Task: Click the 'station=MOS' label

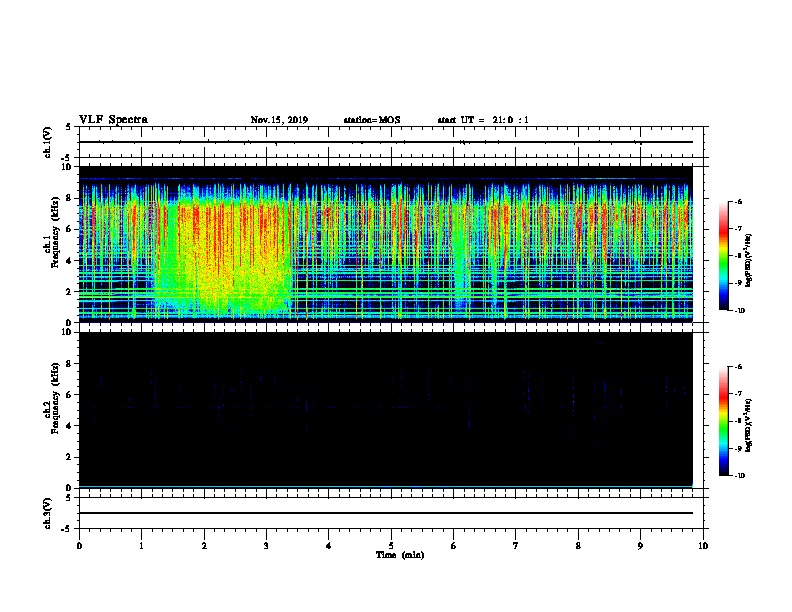Action: coord(372,120)
